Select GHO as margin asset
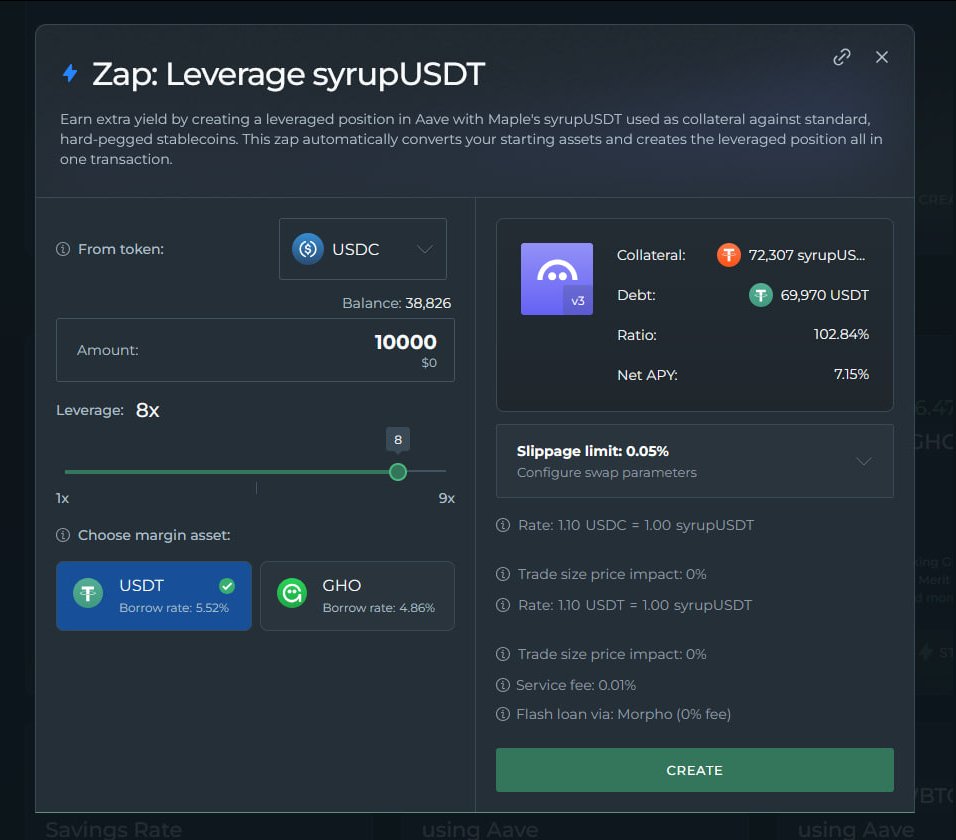Viewport: 956px width, 840px height. (357, 595)
